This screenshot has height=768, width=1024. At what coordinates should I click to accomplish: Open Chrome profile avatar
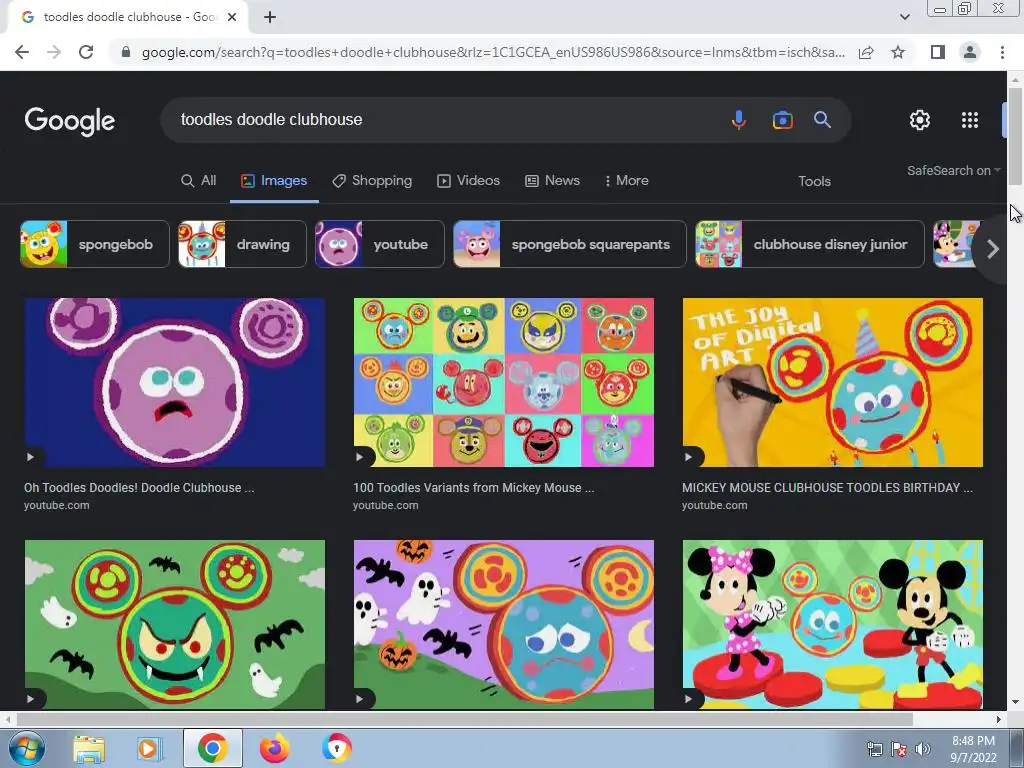click(x=970, y=52)
